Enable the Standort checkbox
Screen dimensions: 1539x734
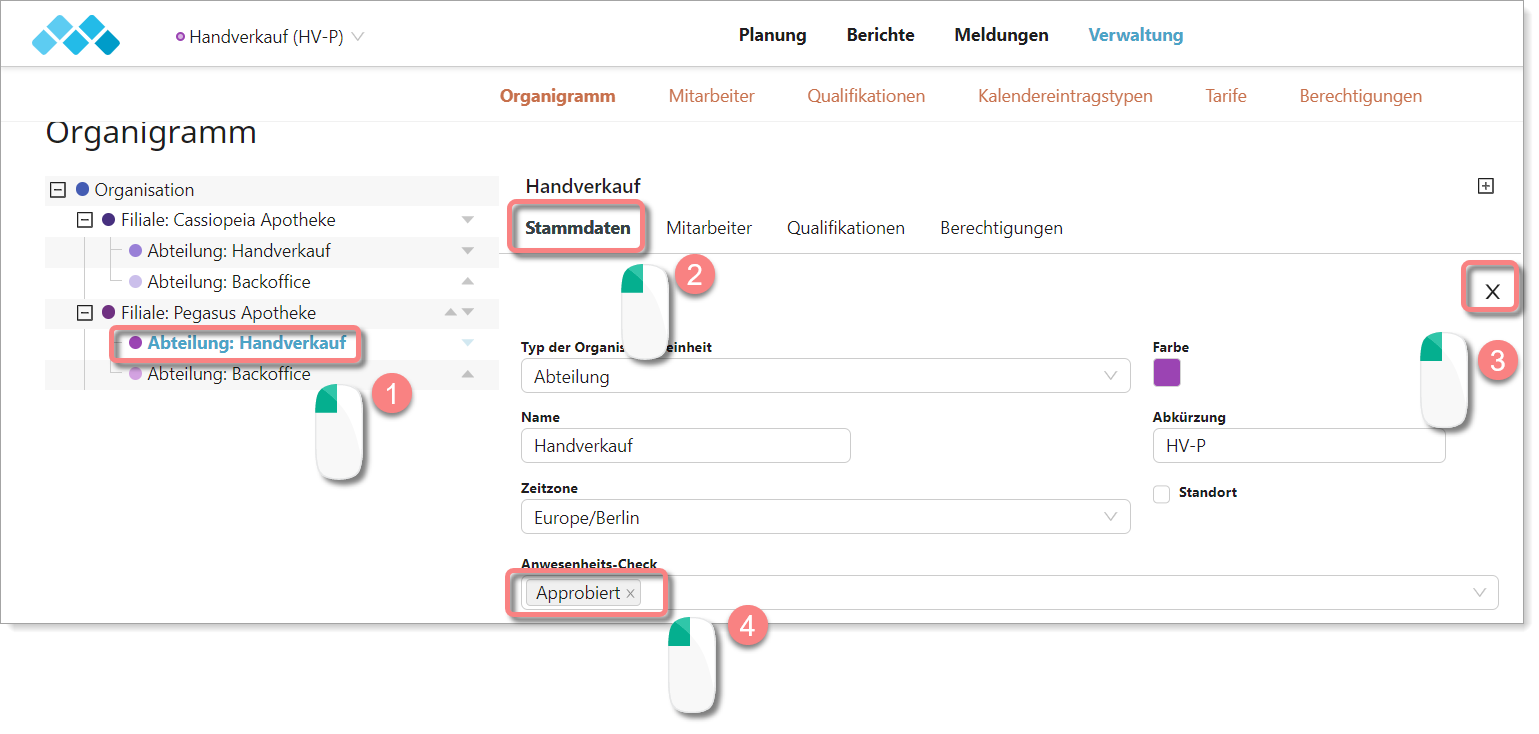pos(1161,494)
